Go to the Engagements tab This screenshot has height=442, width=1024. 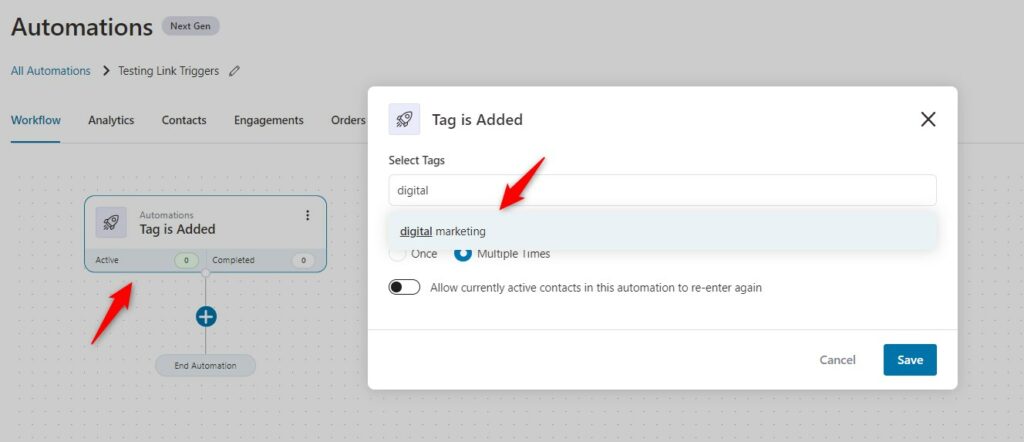(x=268, y=120)
